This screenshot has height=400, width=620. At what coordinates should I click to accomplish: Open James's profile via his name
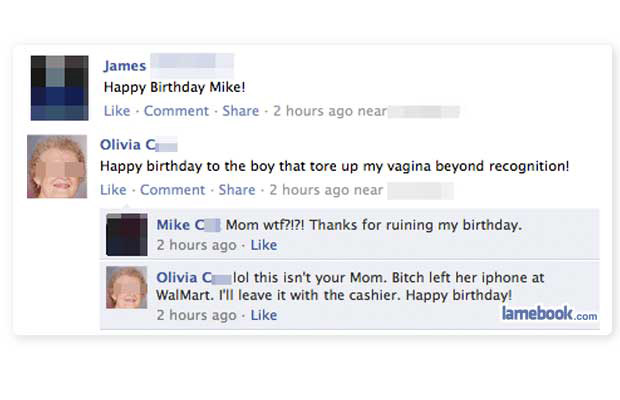[x=125, y=66]
